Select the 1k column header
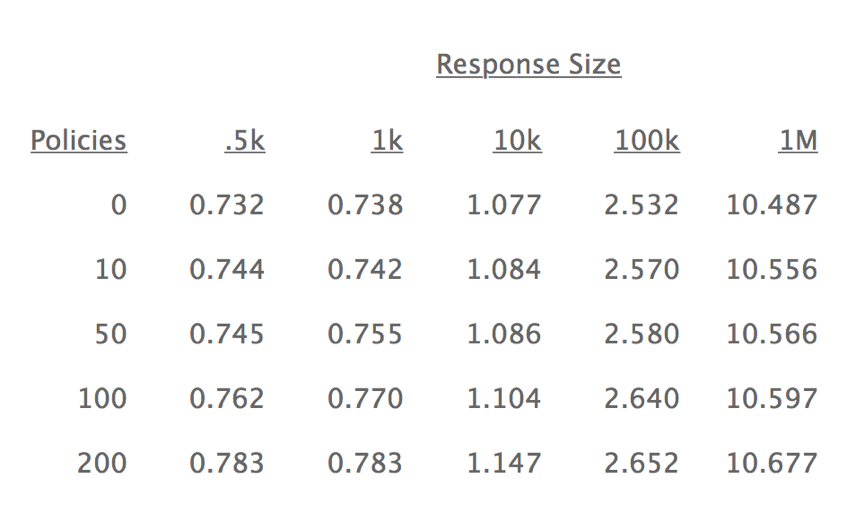This screenshot has width=865, height=513. [x=386, y=142]
